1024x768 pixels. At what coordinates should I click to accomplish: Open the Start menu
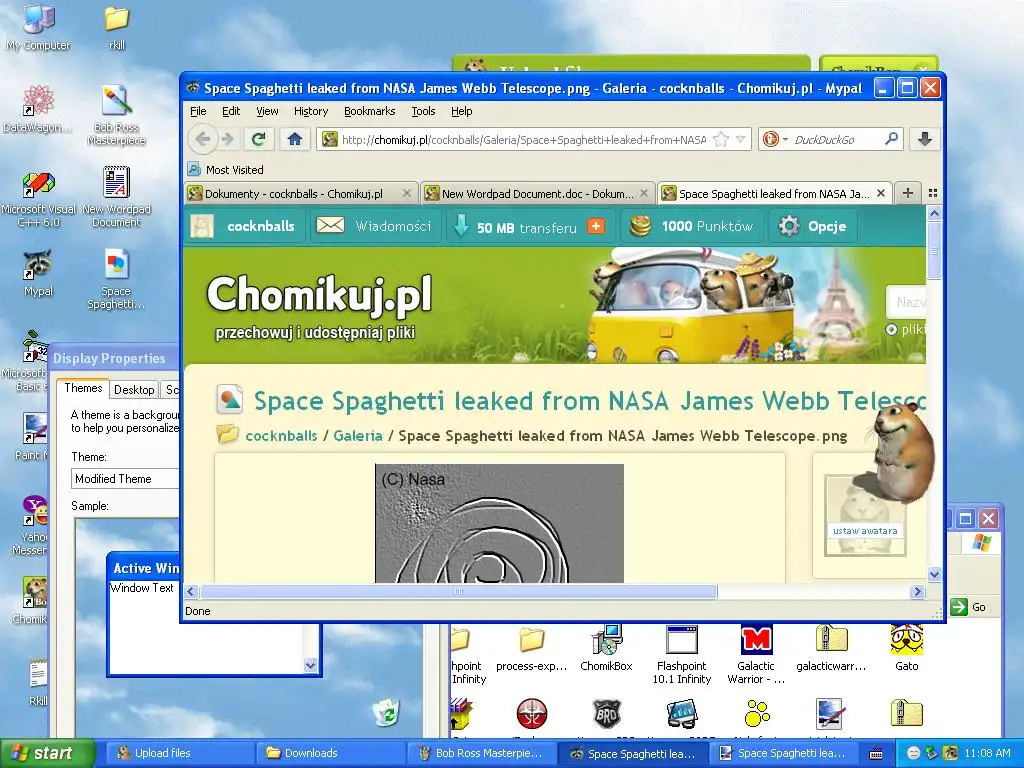click(x=46, y=753)
